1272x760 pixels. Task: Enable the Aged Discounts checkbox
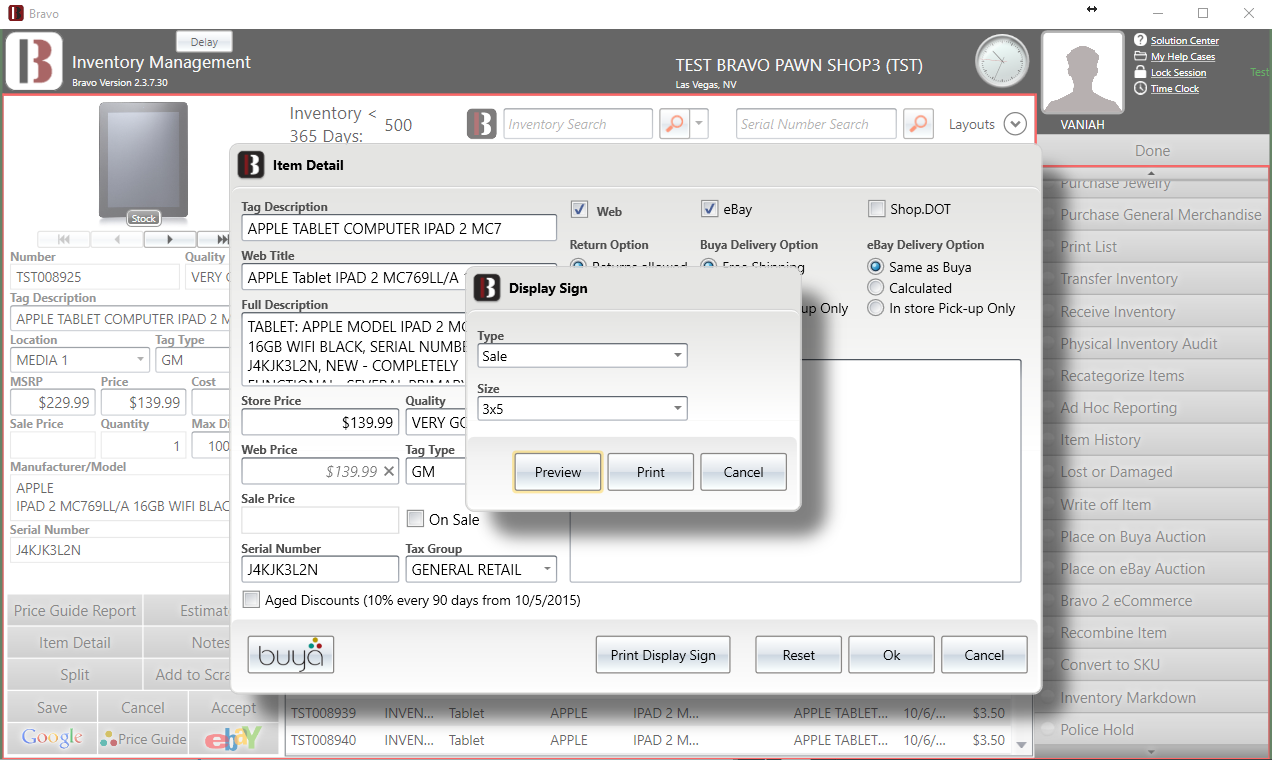coord(252,600)
